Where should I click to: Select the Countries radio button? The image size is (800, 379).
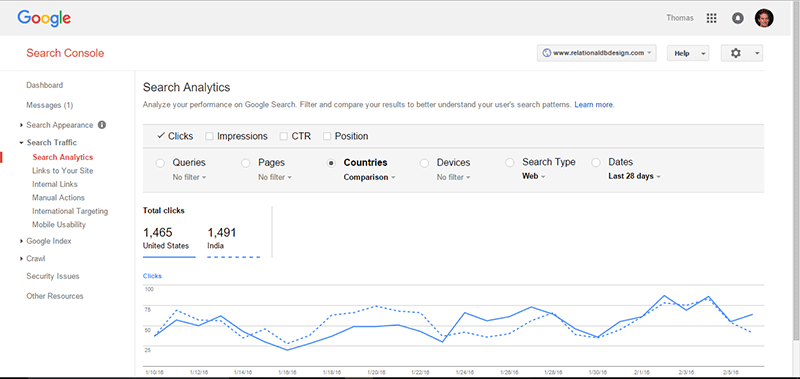[331, 163]
